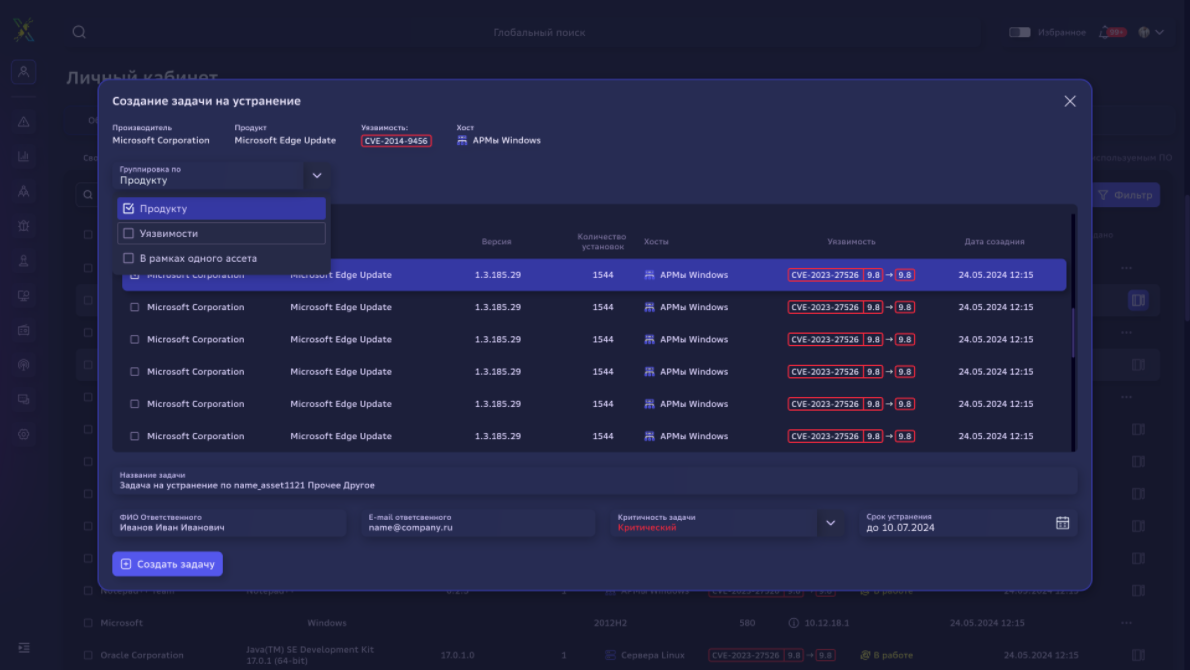This screenshot has height=670, width=1190.
Task: Click the info icon beside 10.12.18.1
Action: 793,623
